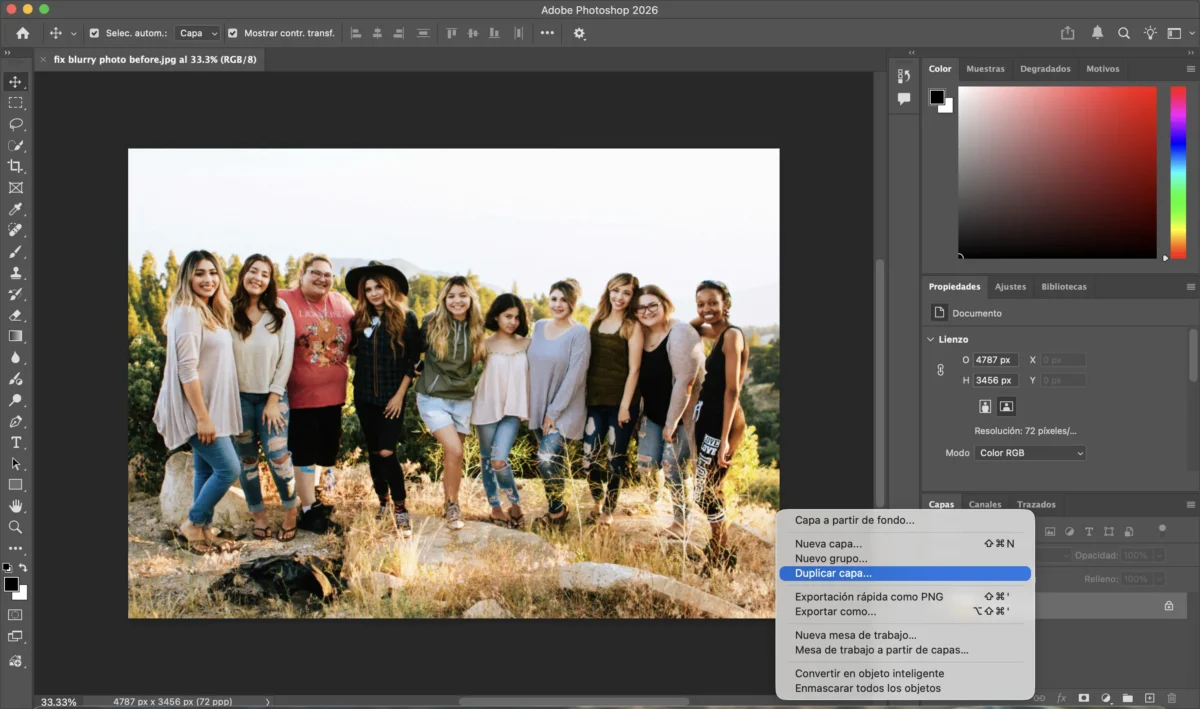Toggle the width-height link icon in Lienzo
The width and height of the screenshot is (1200, 709).
[x=940, y=370]
